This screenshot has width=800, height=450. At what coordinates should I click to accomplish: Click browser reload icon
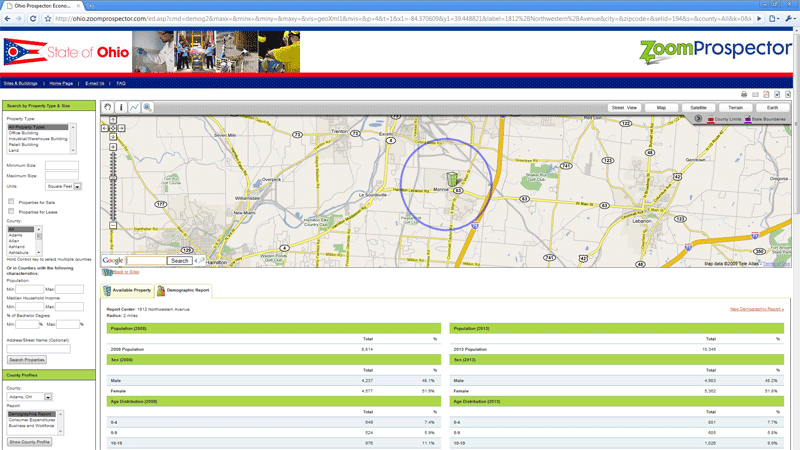pos(33,18)
